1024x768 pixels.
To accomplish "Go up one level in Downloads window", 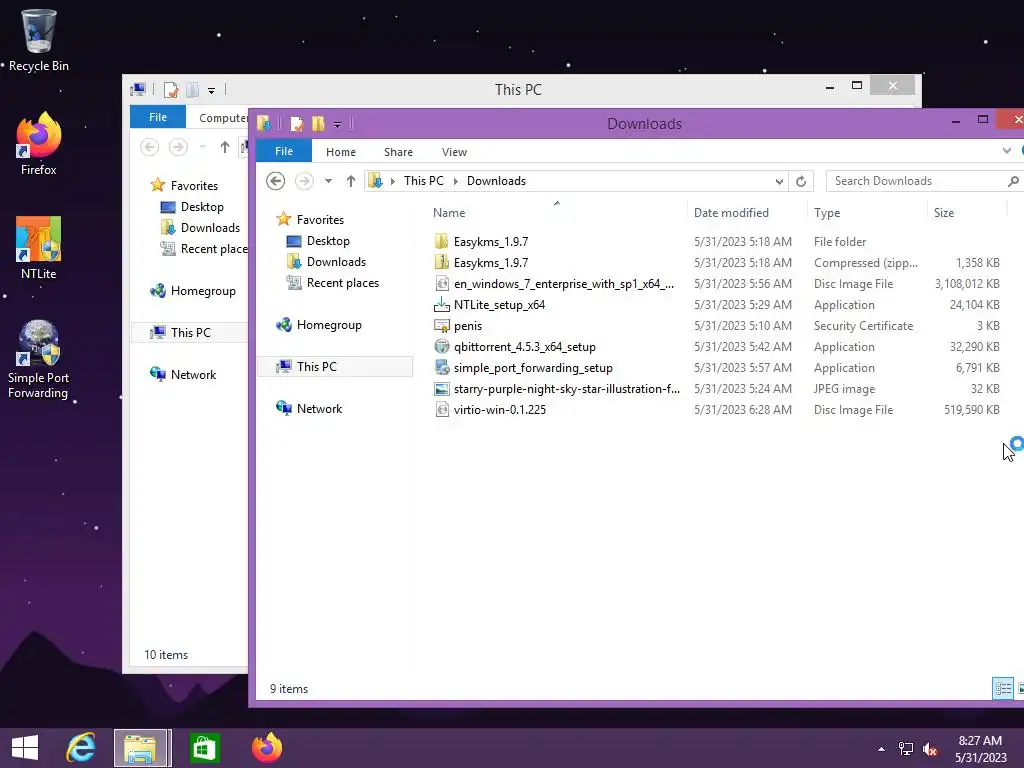I will (351, 181).
